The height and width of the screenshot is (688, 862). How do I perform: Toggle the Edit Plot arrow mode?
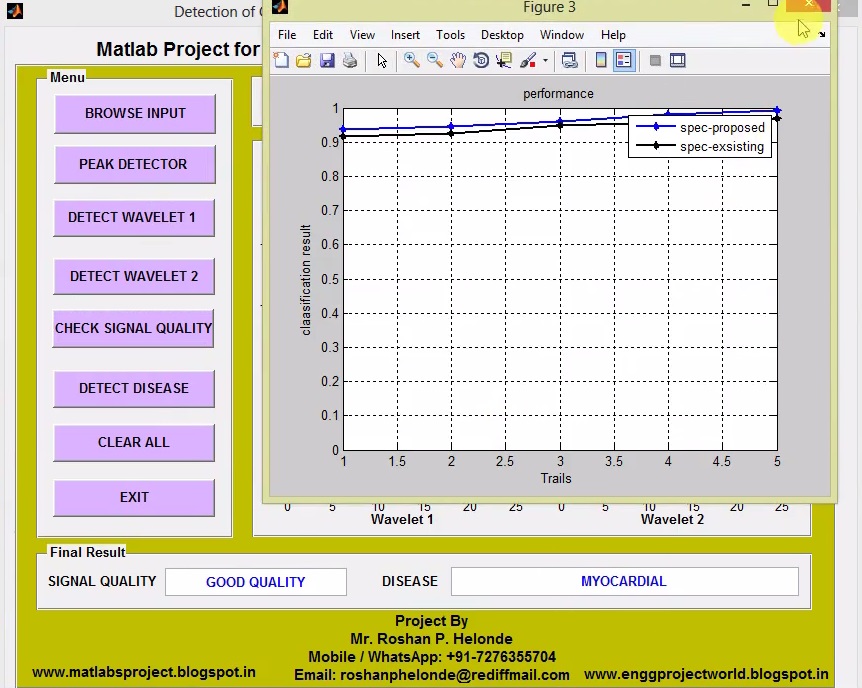tap(383, 60)
